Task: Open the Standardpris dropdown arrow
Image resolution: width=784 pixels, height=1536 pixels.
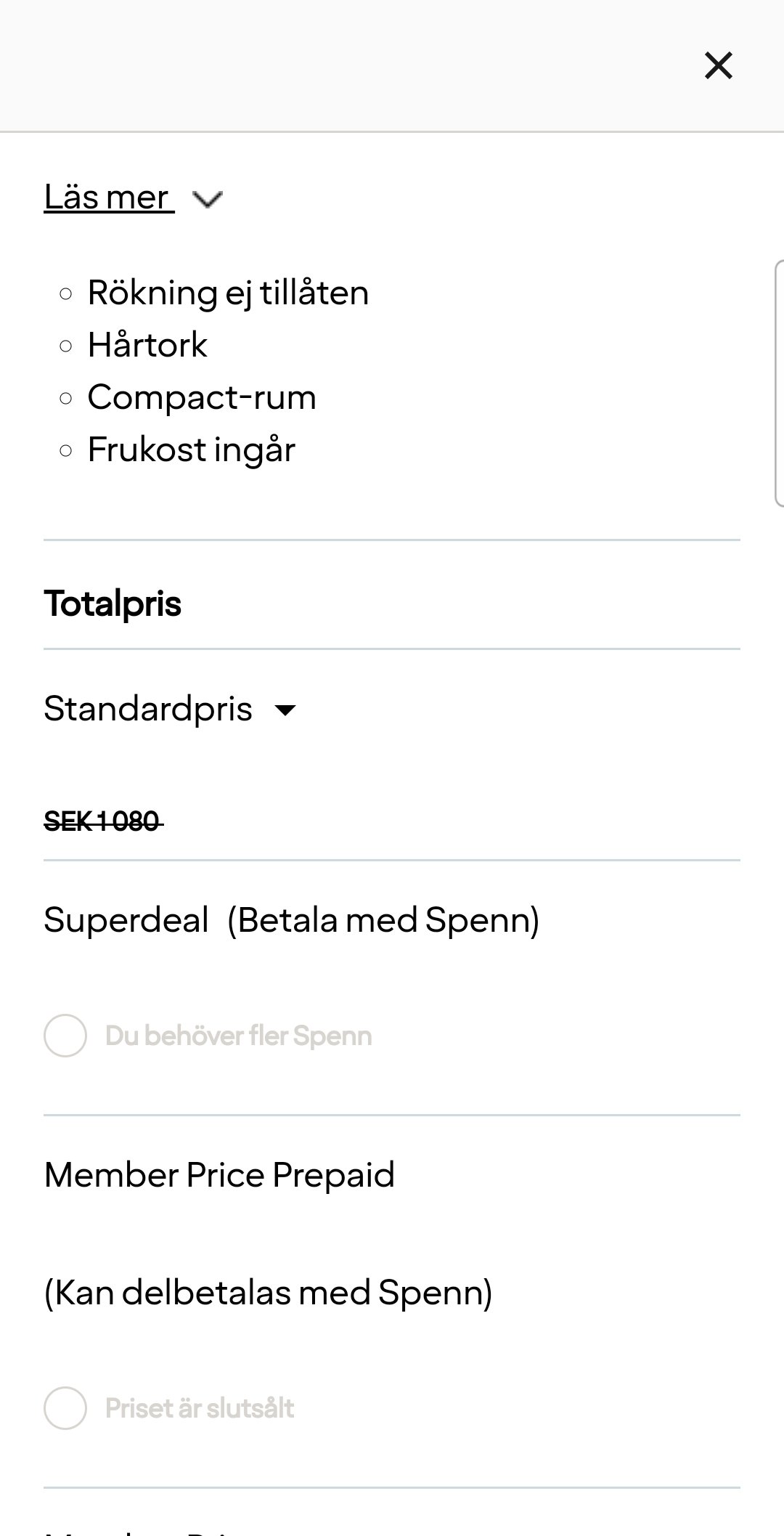Action: [286, 710]
